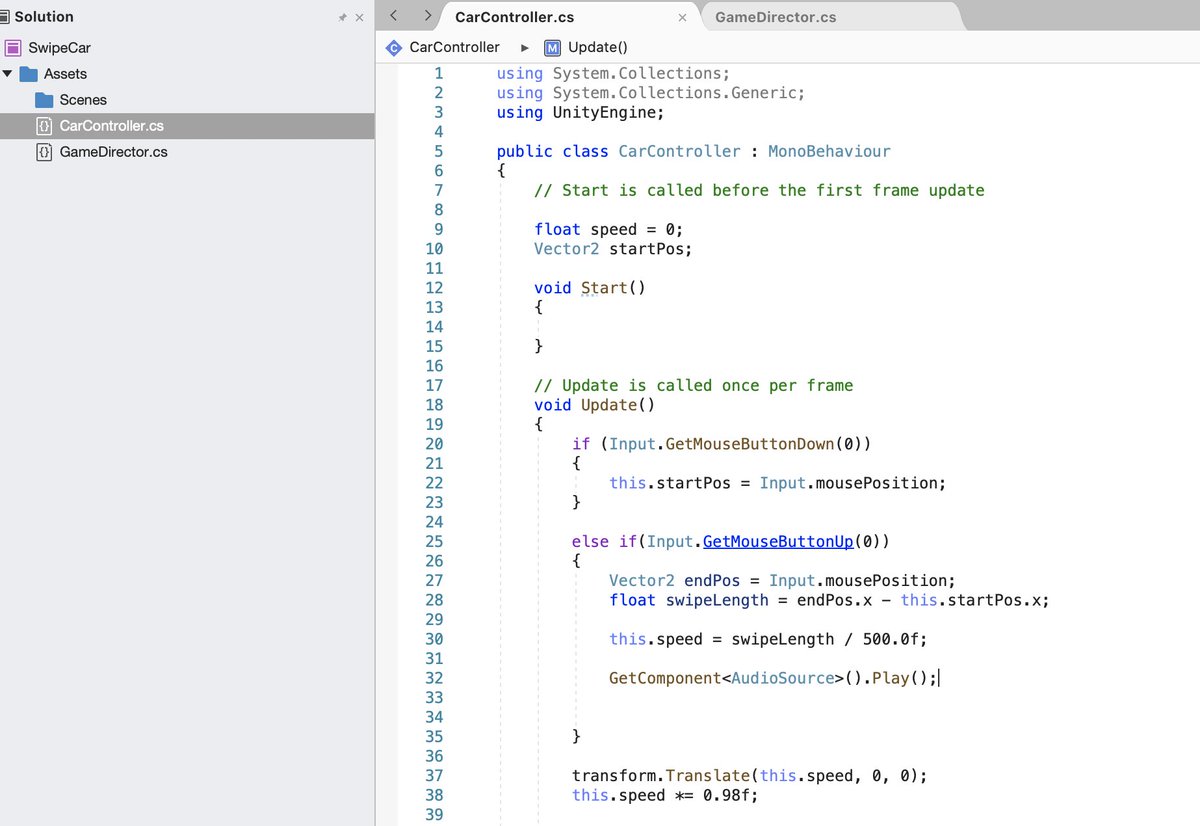Image resolution: width=1200 pixels, height=826 pixels.
Task: Click line number 5 in the gutter
Action: pyautogui.click(x=438, y=151)
